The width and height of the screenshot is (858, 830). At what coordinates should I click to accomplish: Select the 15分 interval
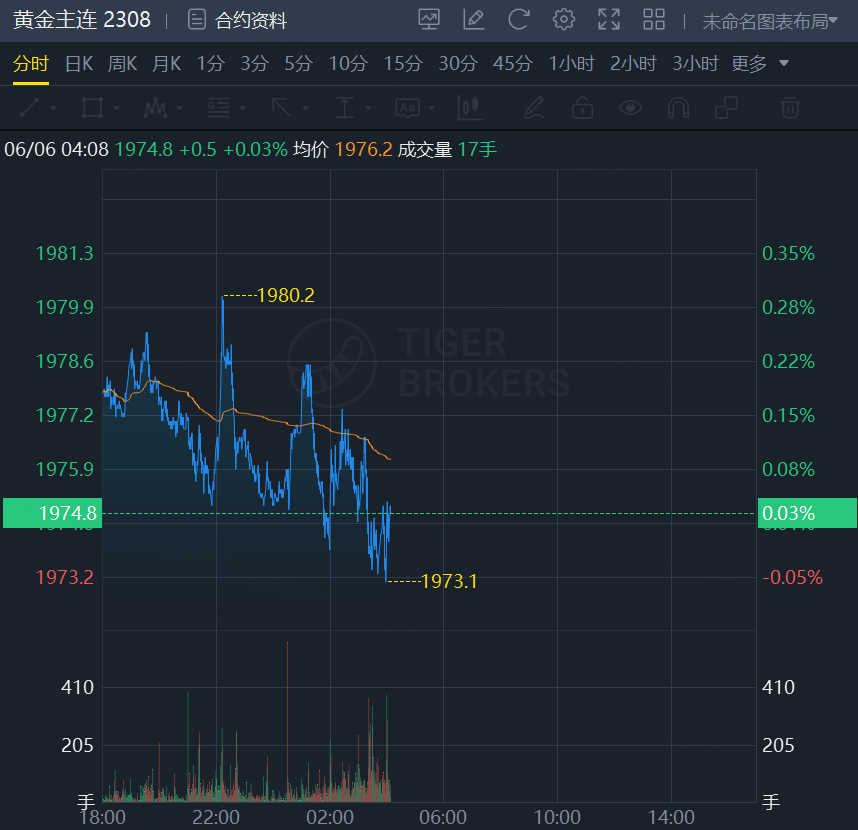403,63
